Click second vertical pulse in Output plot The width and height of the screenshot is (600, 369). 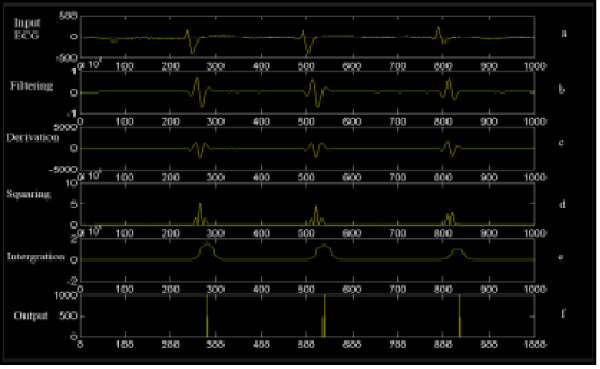tap(324, 316)
